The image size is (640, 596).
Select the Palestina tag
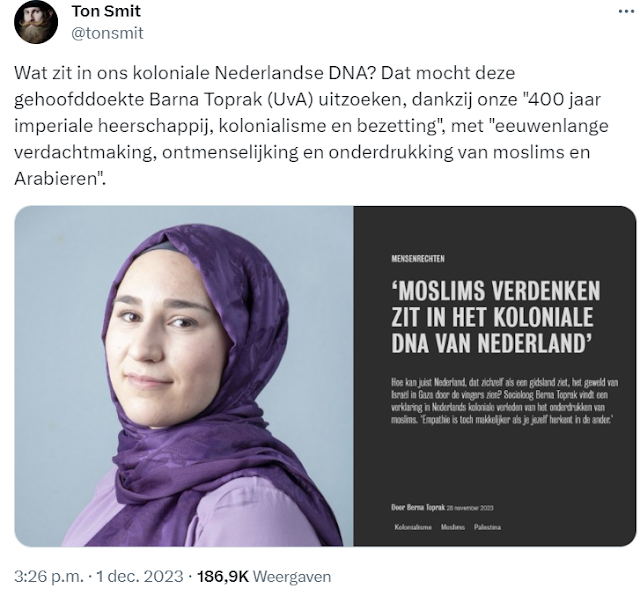pos(487,527)
